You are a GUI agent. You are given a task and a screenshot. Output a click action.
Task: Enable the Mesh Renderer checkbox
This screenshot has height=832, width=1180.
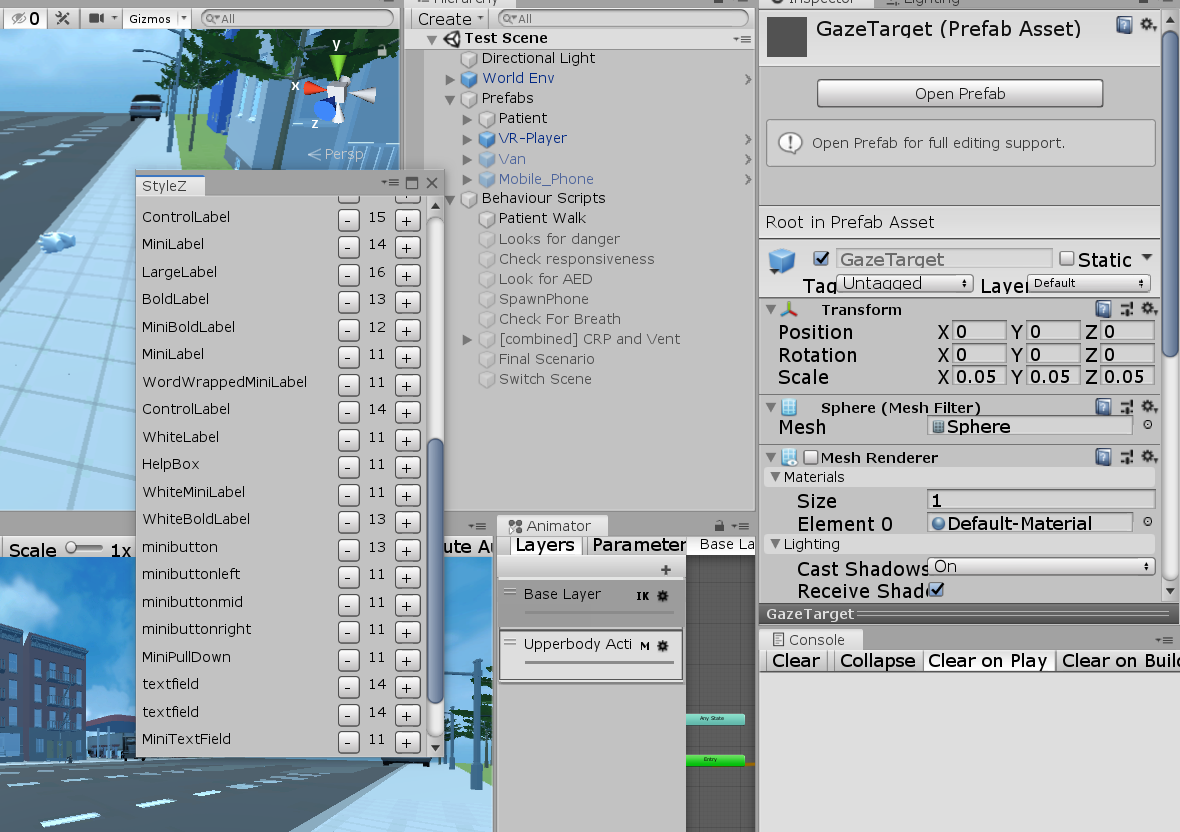(810, 457)
